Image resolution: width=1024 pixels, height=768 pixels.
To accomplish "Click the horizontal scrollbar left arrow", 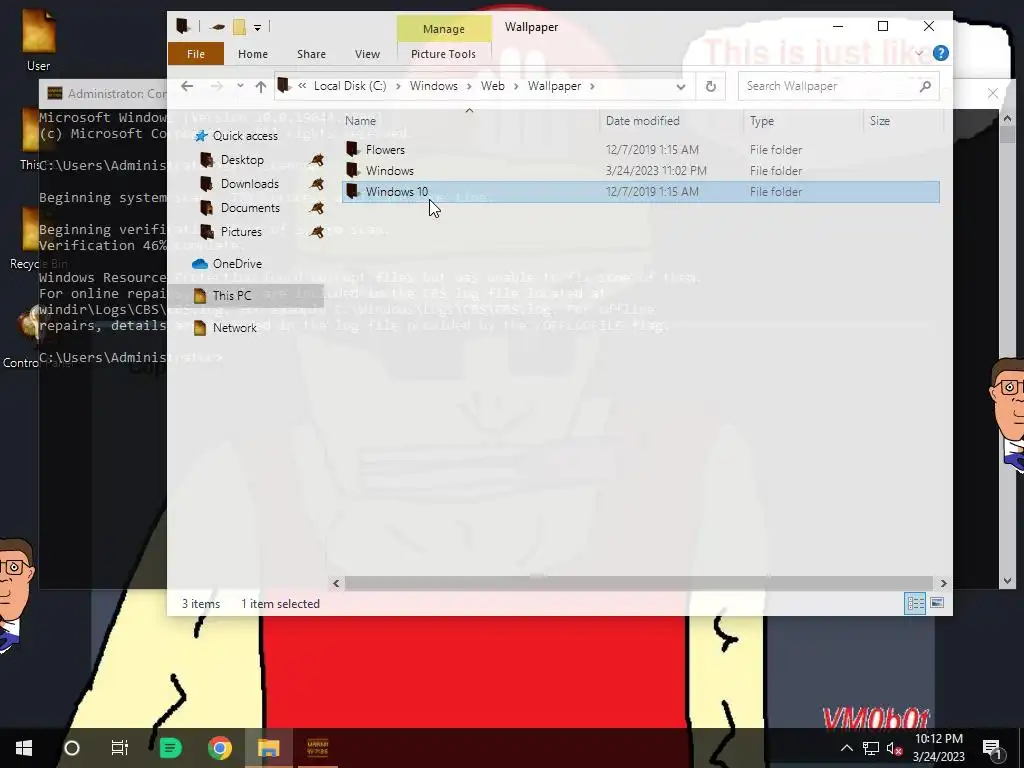I will (336, 583).
